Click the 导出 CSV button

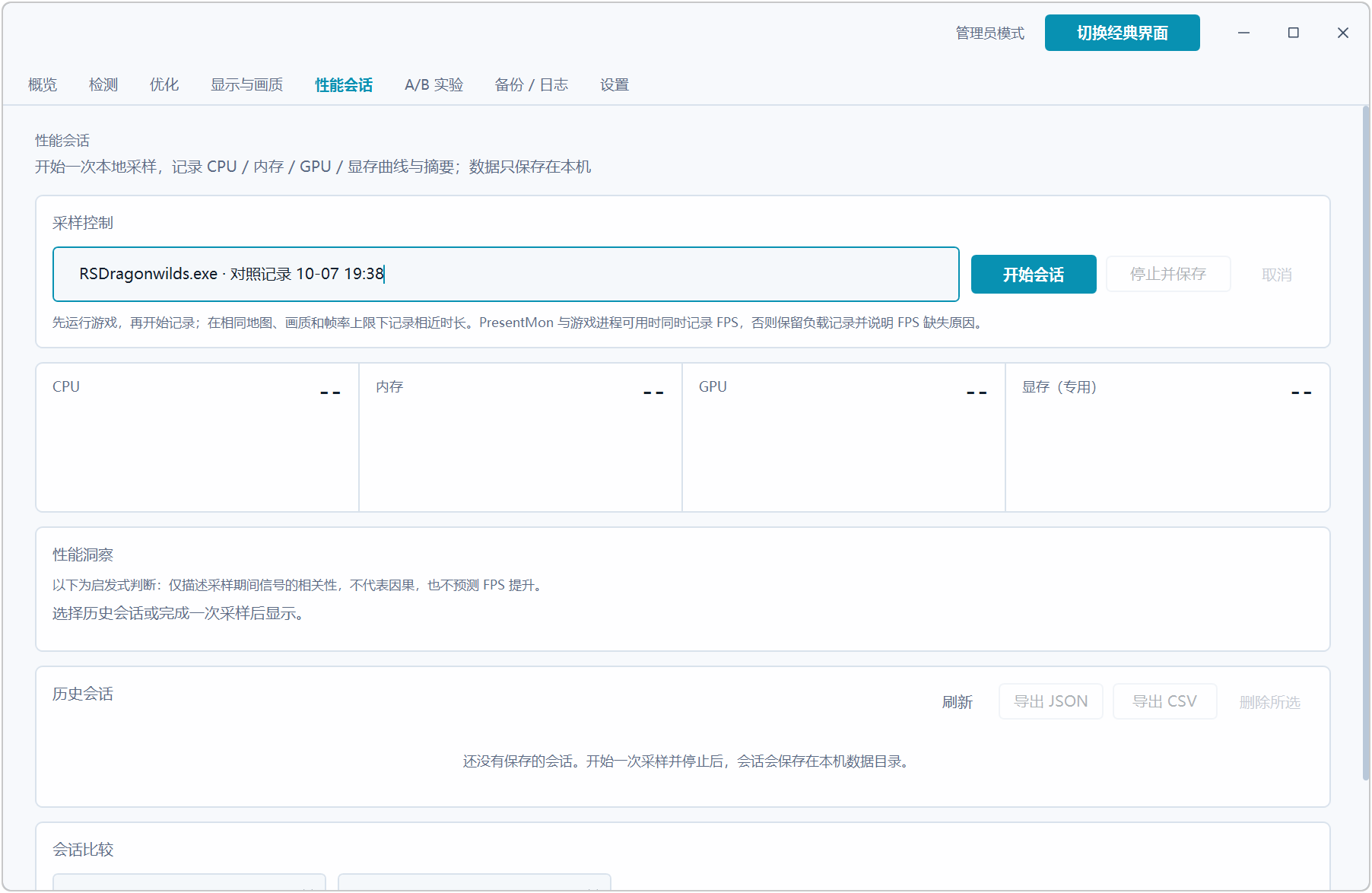click(x=1164, y=701)
